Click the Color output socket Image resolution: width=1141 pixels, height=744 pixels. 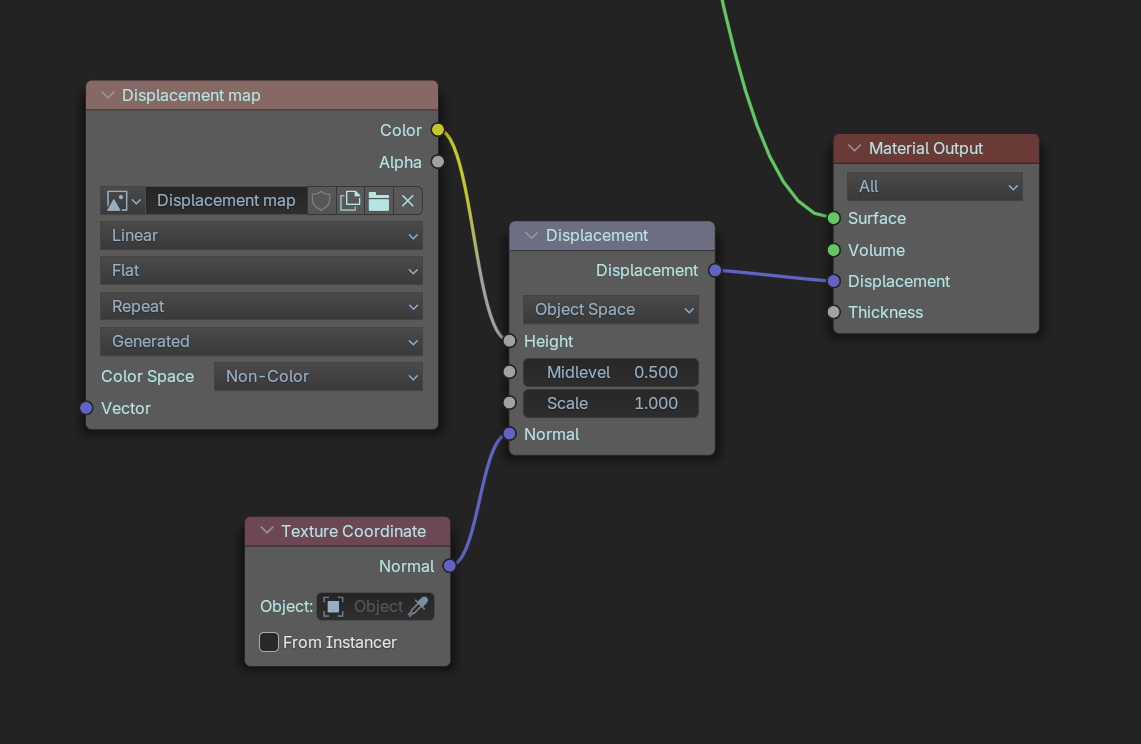437,130
